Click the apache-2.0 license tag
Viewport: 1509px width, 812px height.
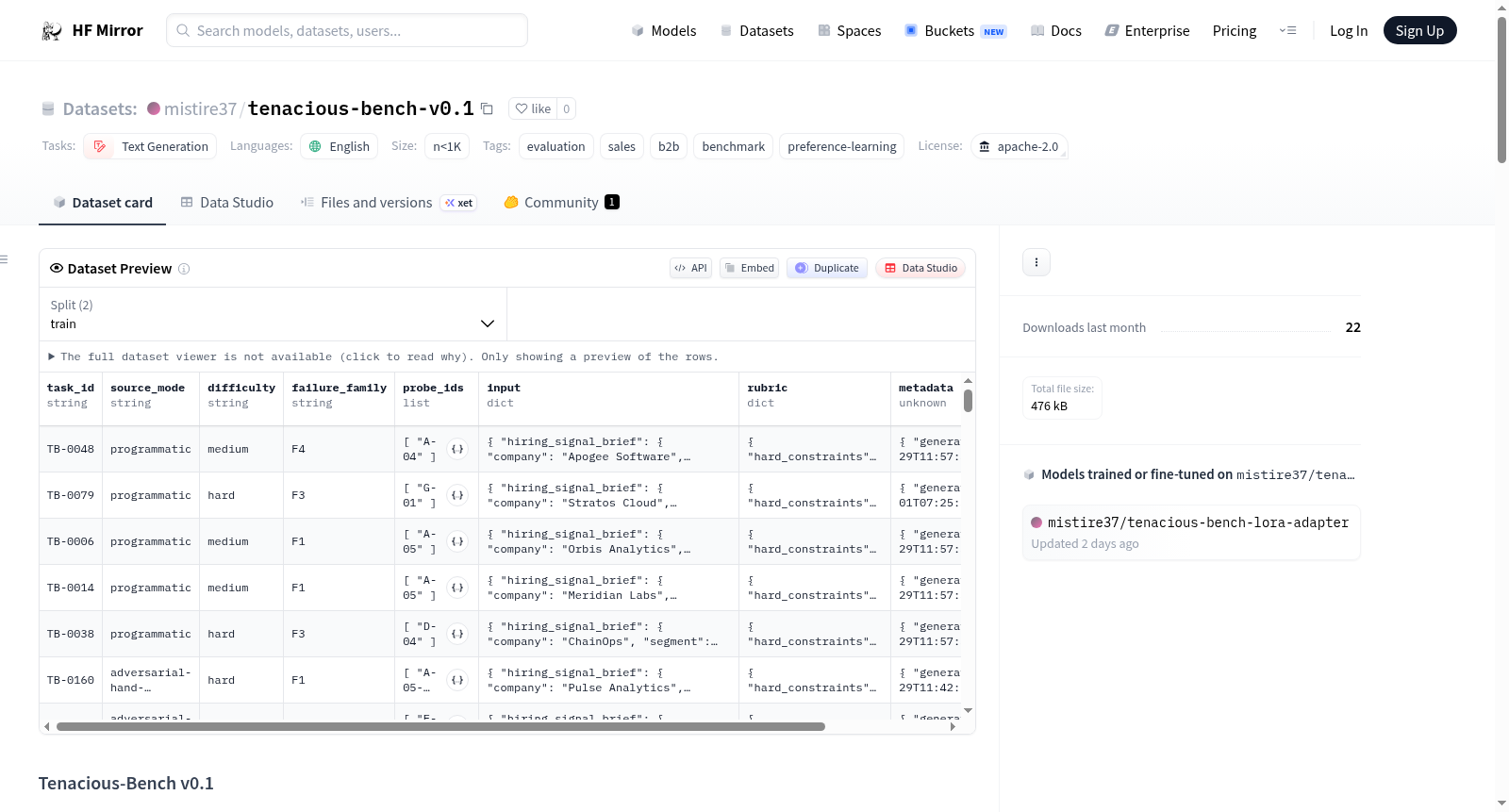click(x=1020, y=146)
